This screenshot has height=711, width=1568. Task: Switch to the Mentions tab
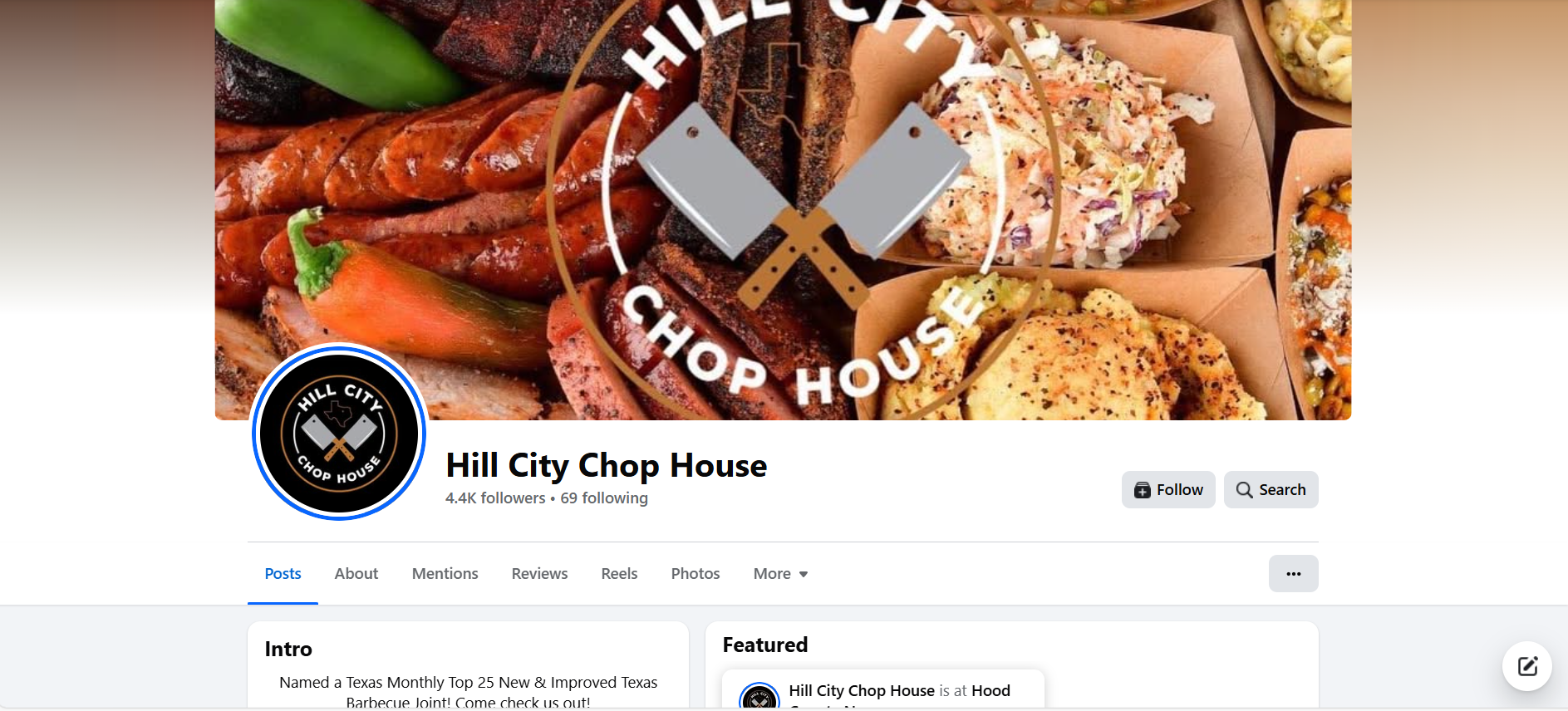coord(445,574)
